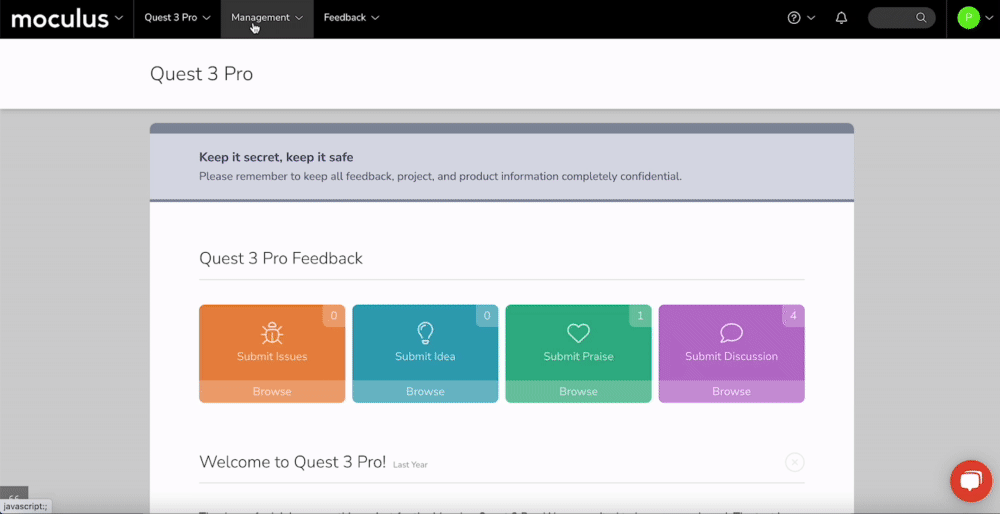Browse under the Submit Idea card

coord(425,392)
